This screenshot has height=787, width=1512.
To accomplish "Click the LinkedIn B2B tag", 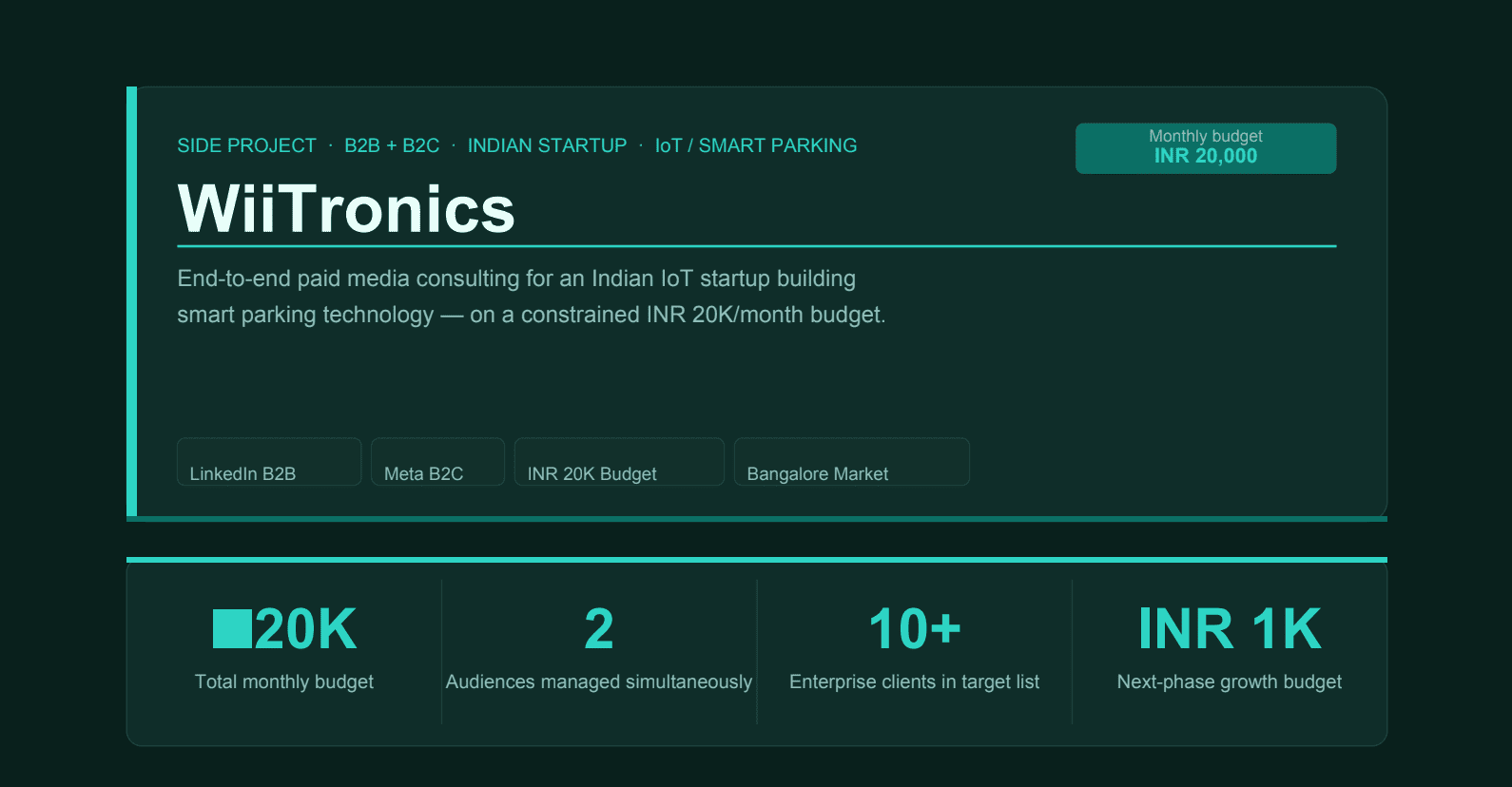I will click(x=269, y=462).
